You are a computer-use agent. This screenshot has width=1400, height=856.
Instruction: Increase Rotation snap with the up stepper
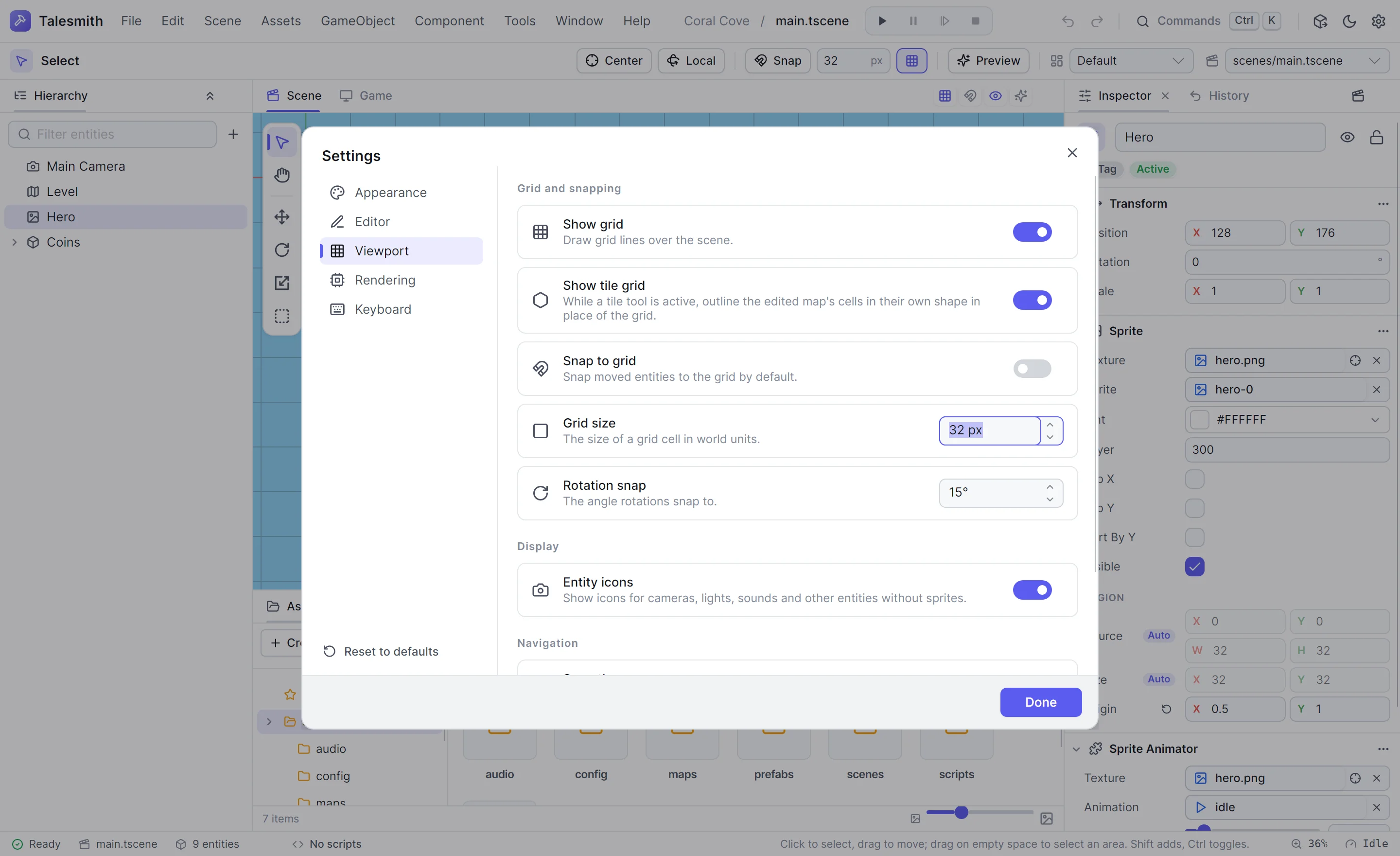(1050, 487)
